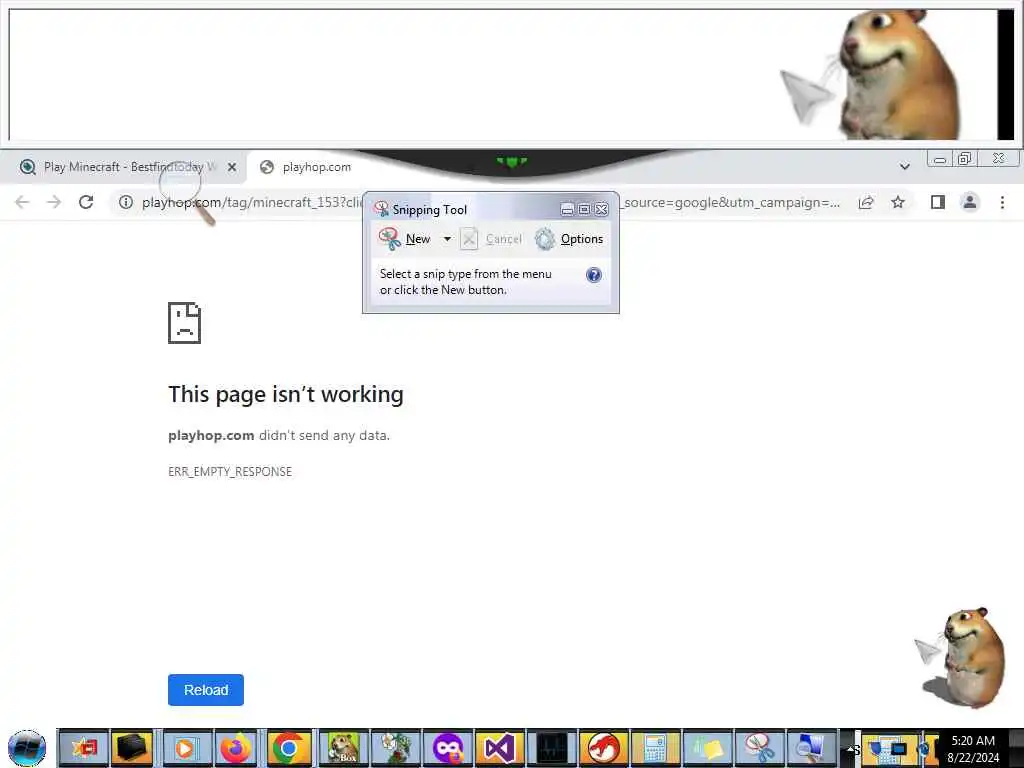Image resolution: width=1024 pixels, height=768 pixels.
Task: Expand the tab search chevron
Action: tap(904, 167)
